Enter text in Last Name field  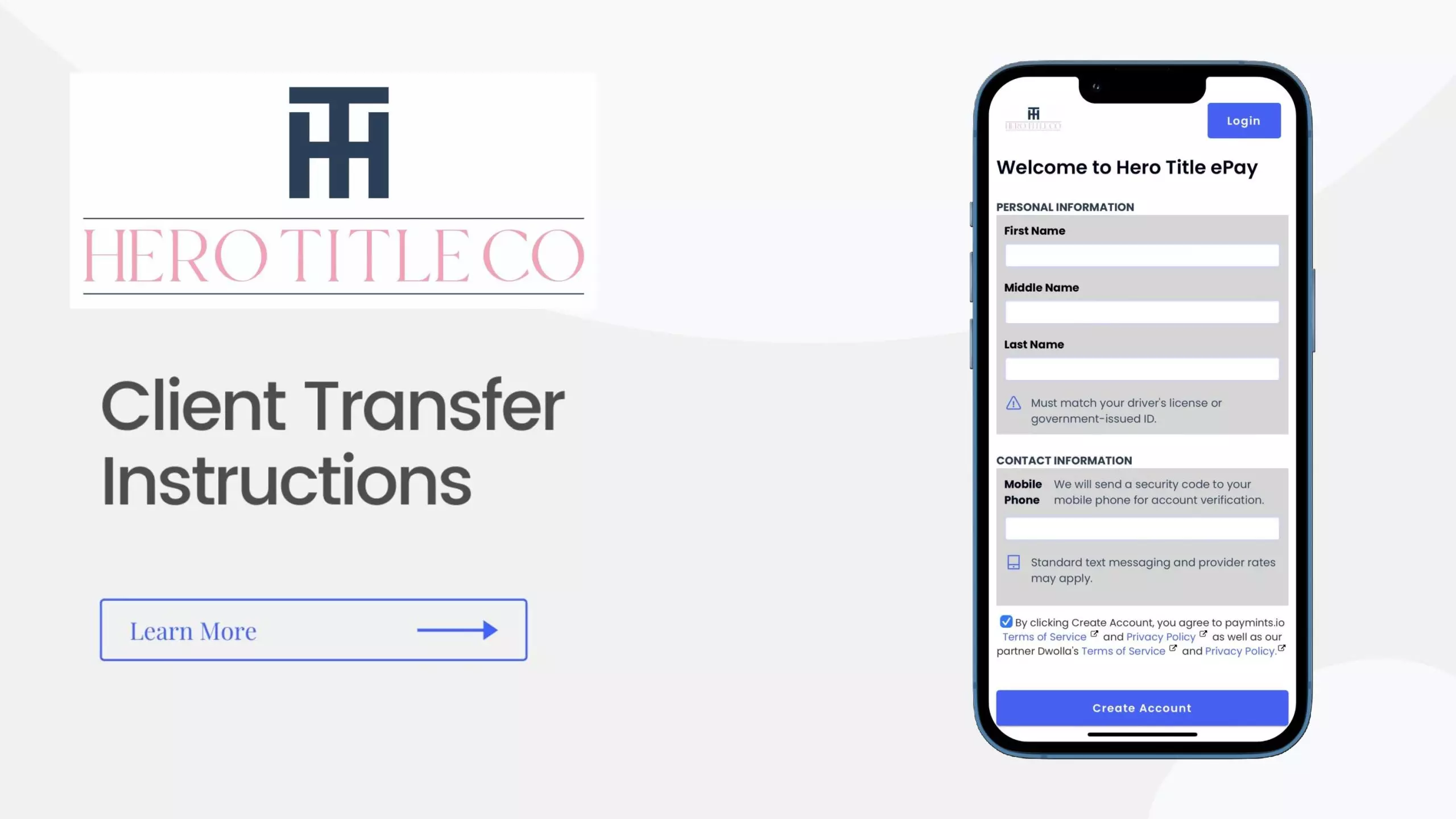tap(1142, 369)
